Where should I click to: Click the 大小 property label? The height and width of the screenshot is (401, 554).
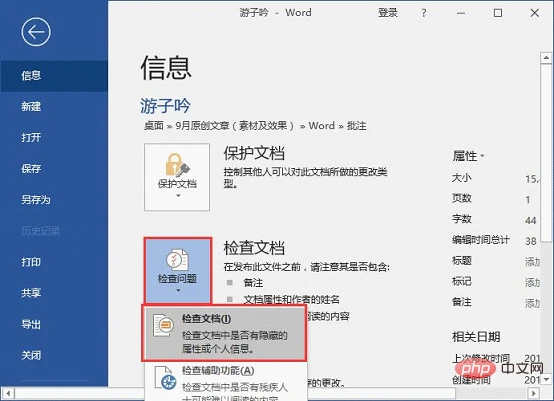(461, 178)
